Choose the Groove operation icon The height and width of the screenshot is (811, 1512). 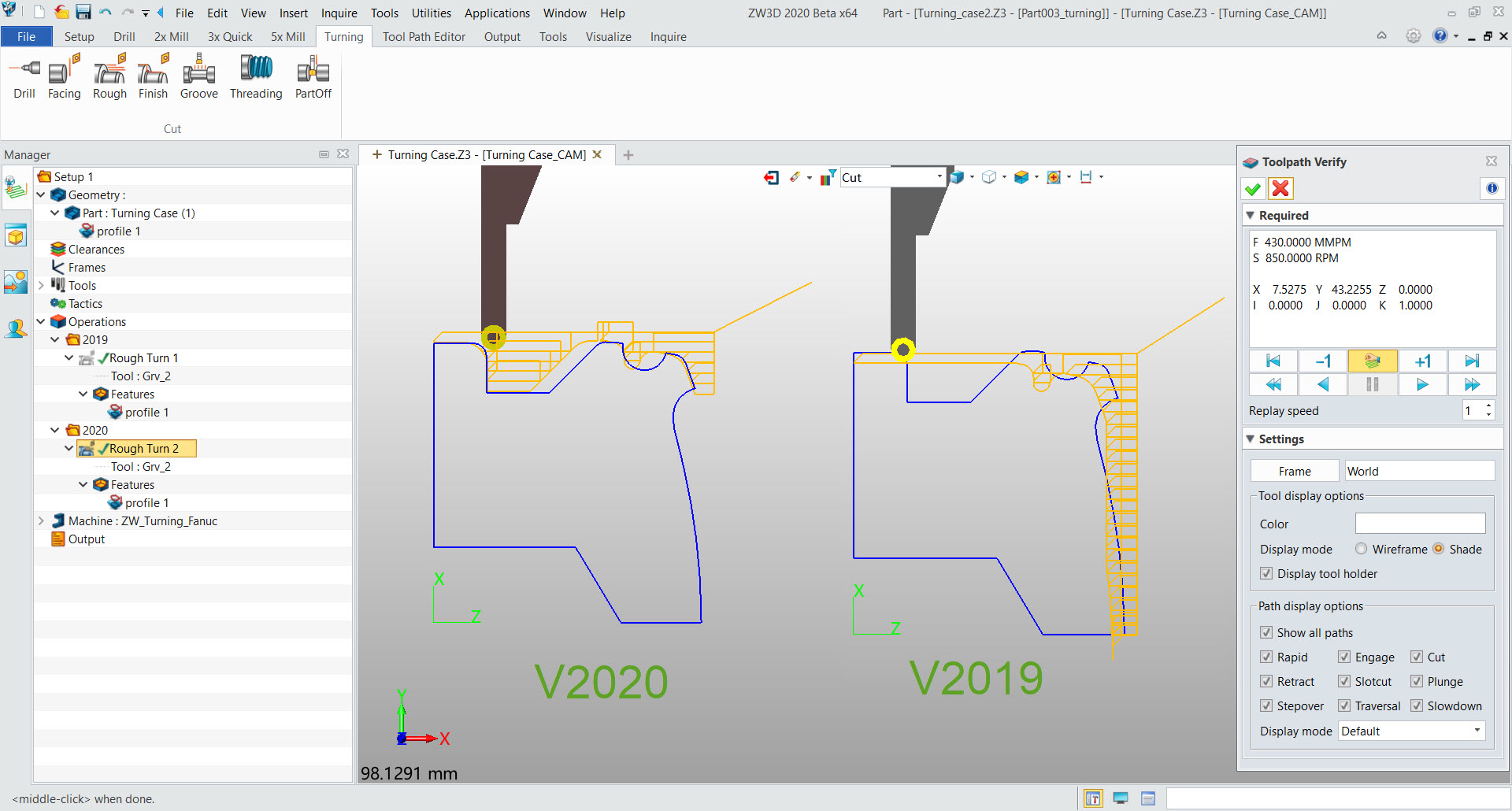click(x=198, y=76)
